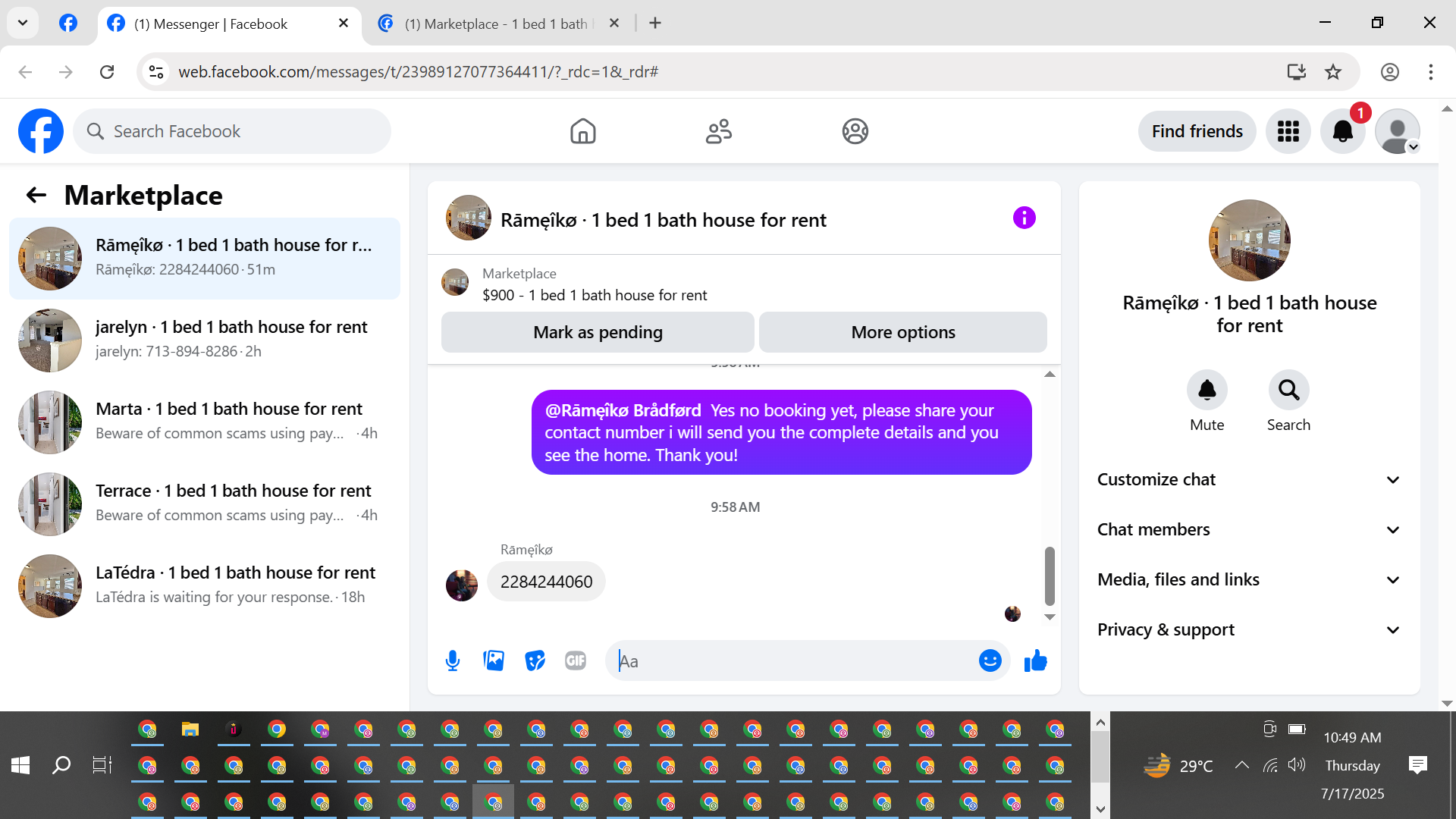Image resolution: width=1456 pixels, height=819 pixels.
Task: Reload the browser page
Action: (x=107, y=72)
